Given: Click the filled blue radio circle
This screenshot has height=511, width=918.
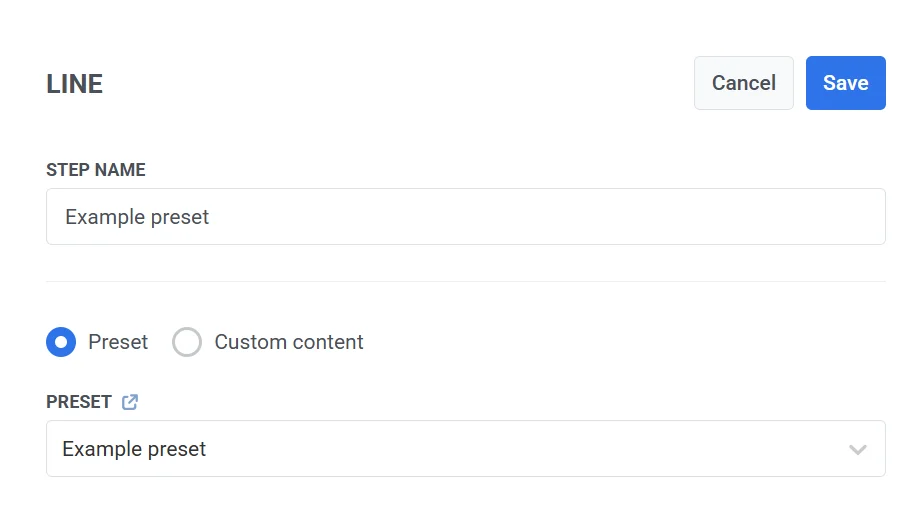Looking at the screenshot, I should coord(61,342).
